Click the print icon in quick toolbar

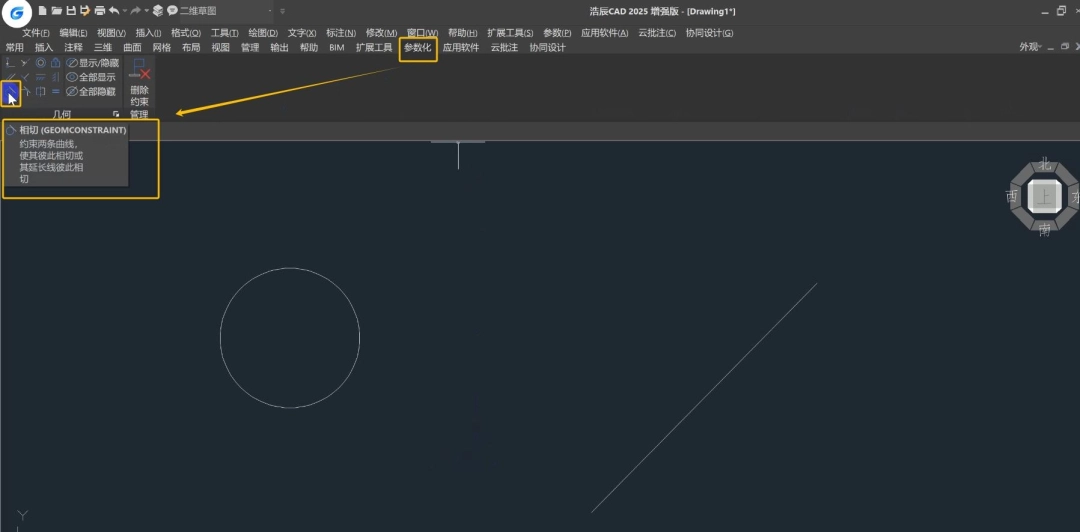tap(100, 10)
